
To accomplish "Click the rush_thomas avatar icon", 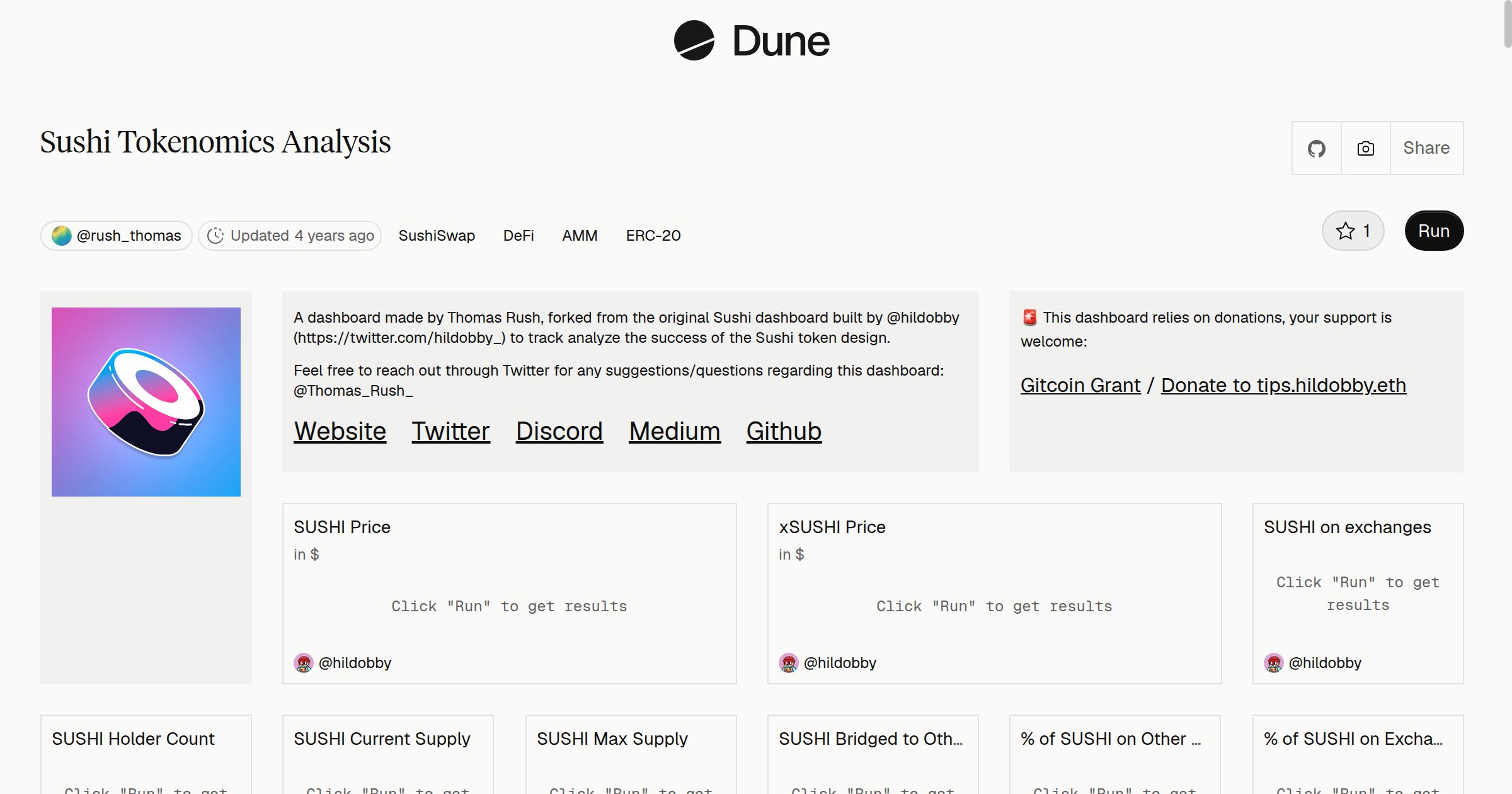I will pos(61,236).
